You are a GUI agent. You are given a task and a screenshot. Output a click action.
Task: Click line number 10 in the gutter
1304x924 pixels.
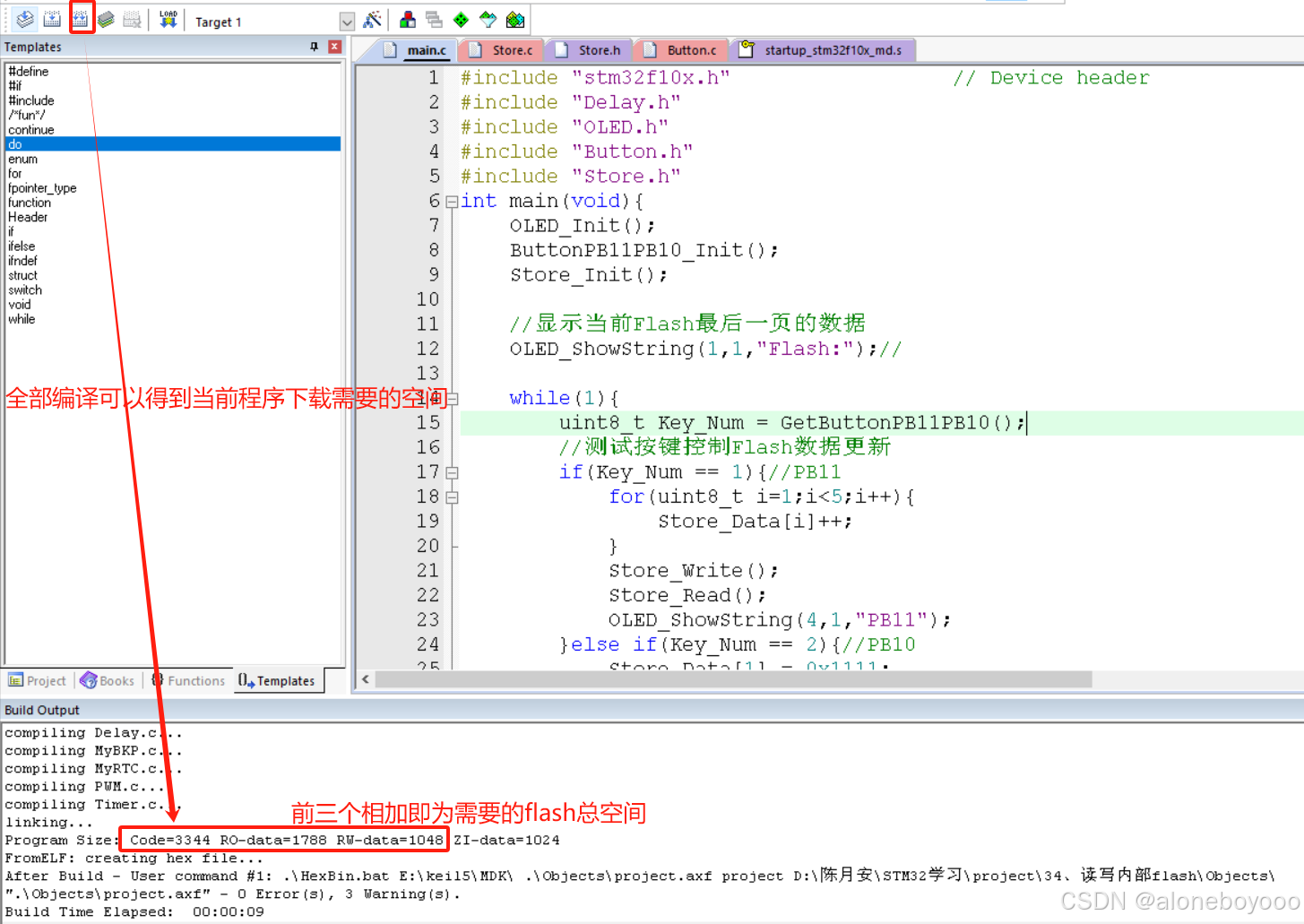coord(427,299)
